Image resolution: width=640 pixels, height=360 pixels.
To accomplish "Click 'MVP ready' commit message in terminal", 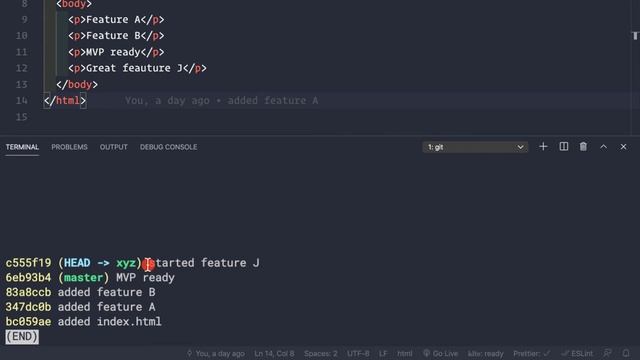I will (x=145, y=278).
